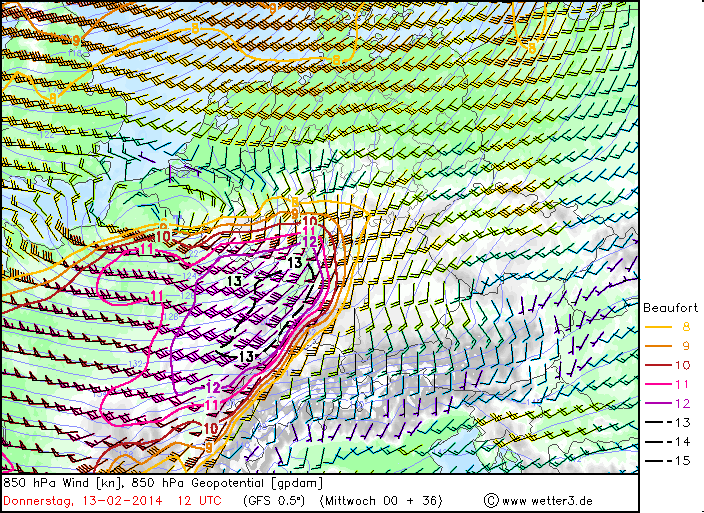Click the orange Beaufort 9 legend line

pyautogui.click(x=658, y=346)
